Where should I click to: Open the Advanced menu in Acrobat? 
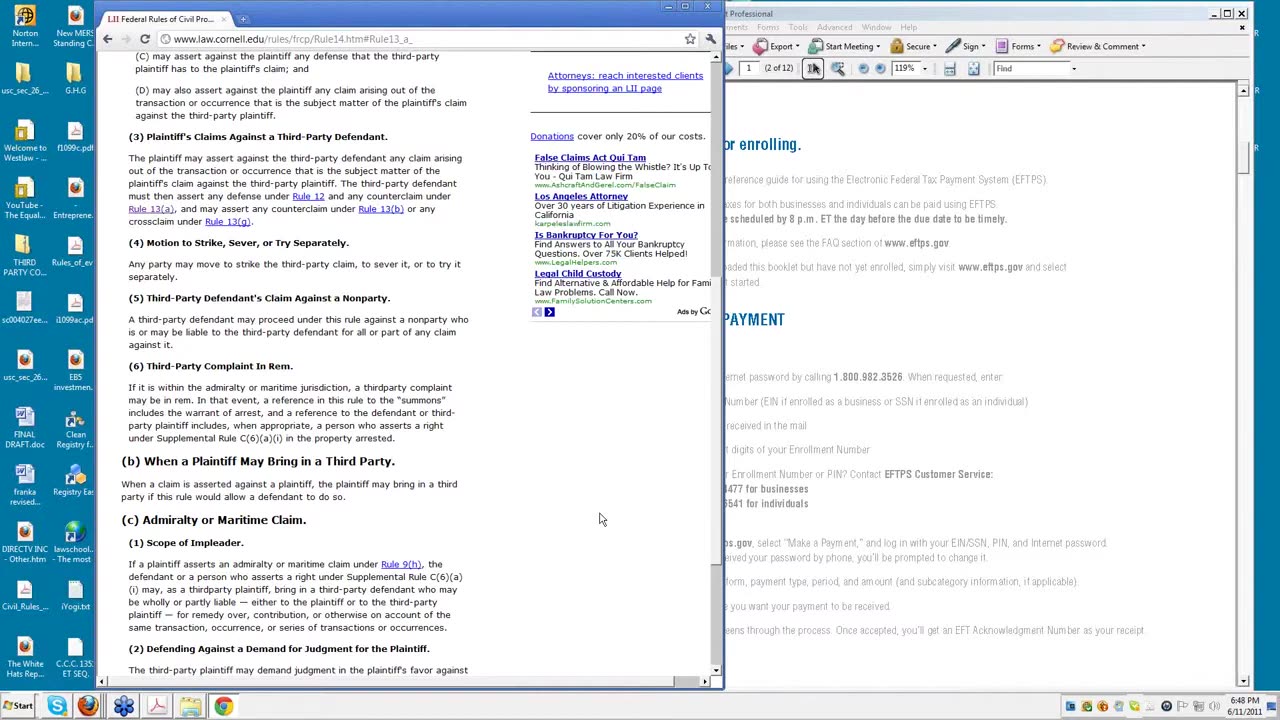click(835, 27)
